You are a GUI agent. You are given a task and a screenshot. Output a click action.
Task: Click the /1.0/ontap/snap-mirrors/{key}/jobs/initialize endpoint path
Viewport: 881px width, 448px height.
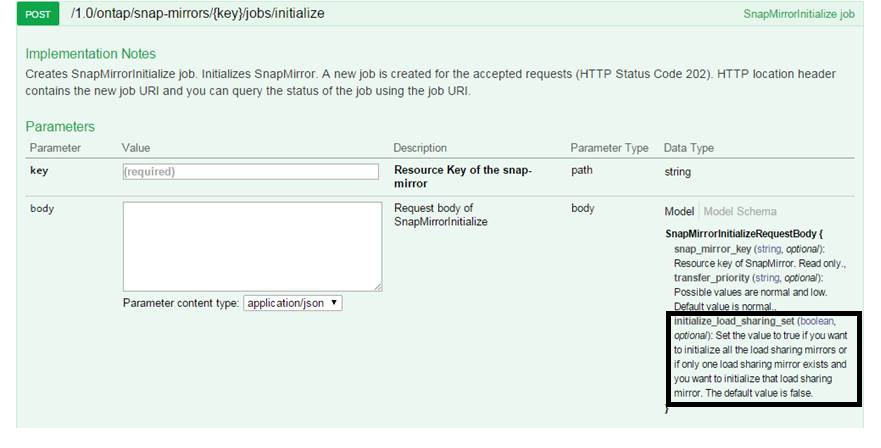pos(198,14)
